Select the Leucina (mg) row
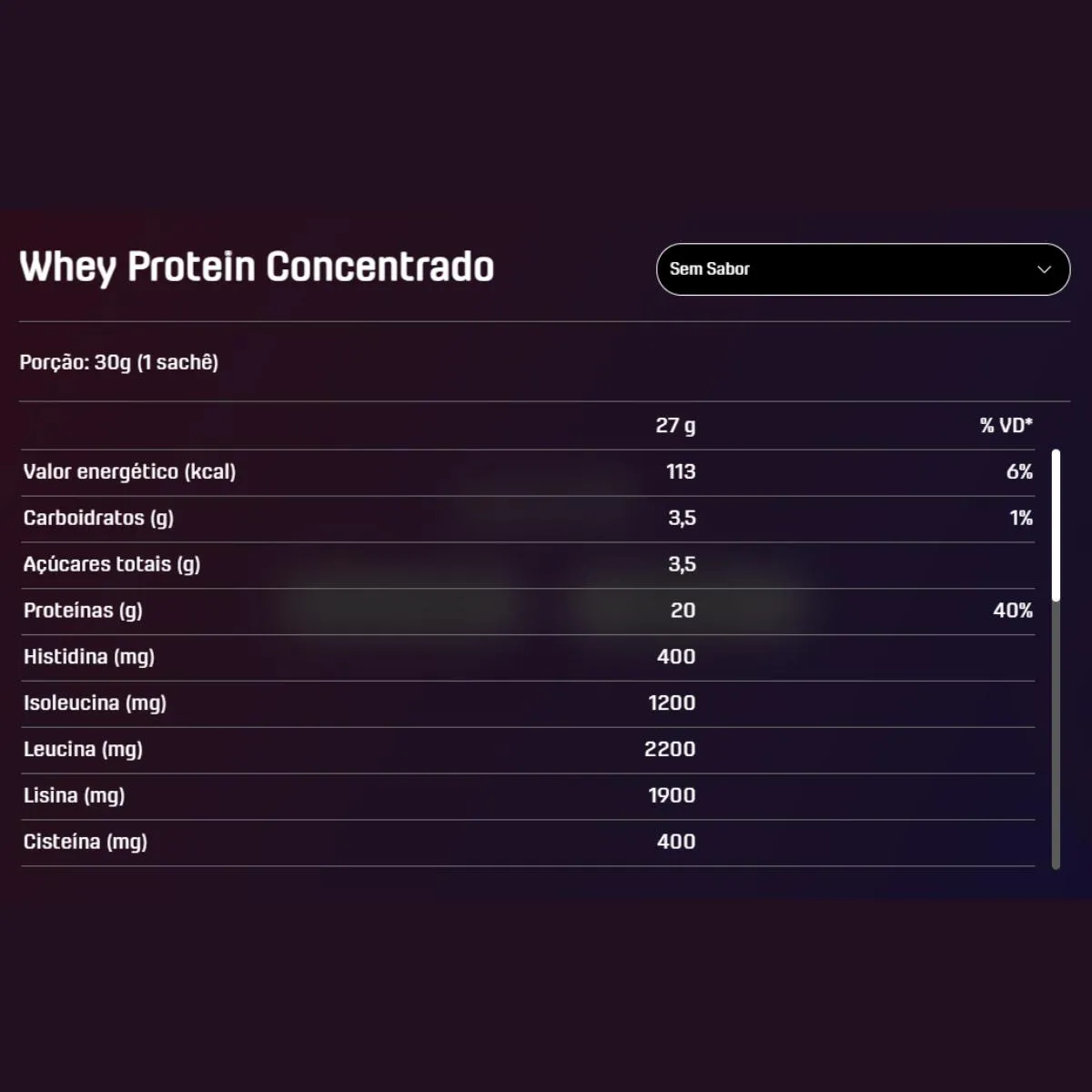 tap(528, 751)
